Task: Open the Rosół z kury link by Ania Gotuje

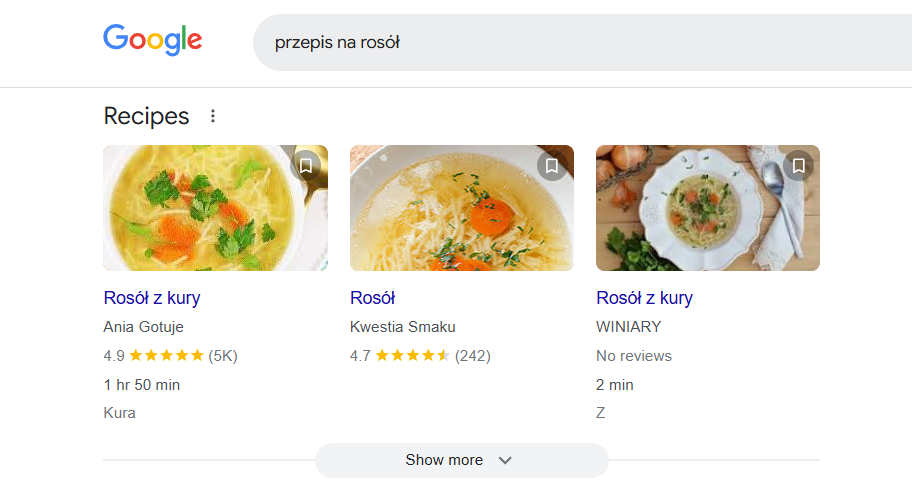Action: [x=152, y=298]
